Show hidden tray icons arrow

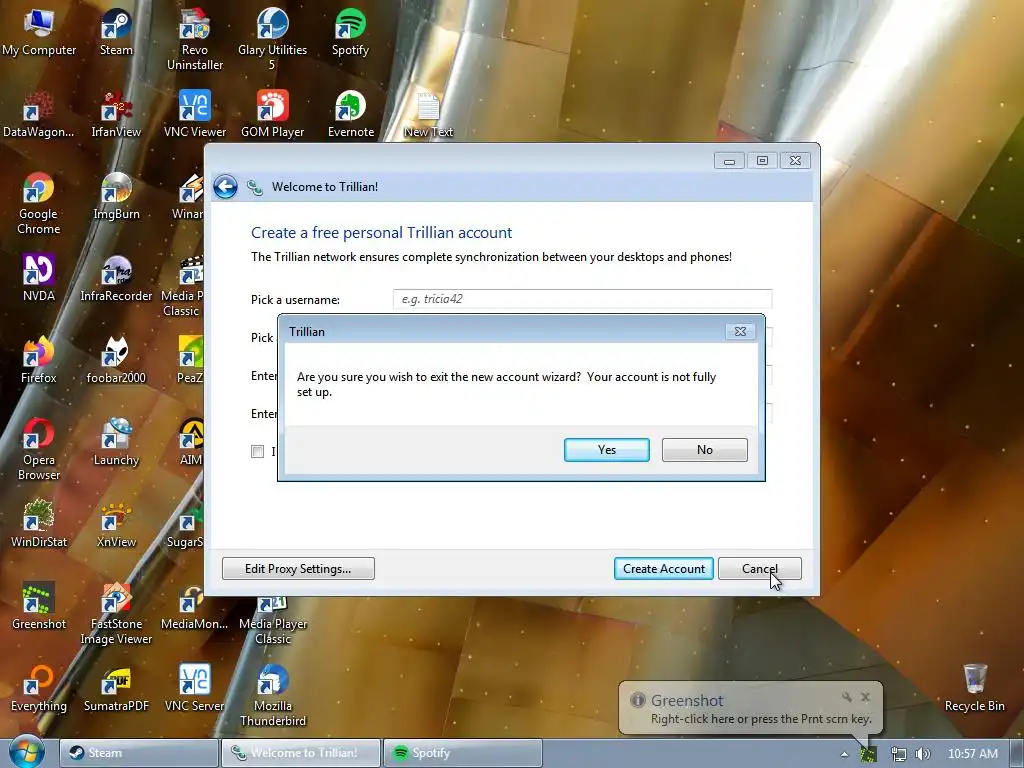coord(844,754)
